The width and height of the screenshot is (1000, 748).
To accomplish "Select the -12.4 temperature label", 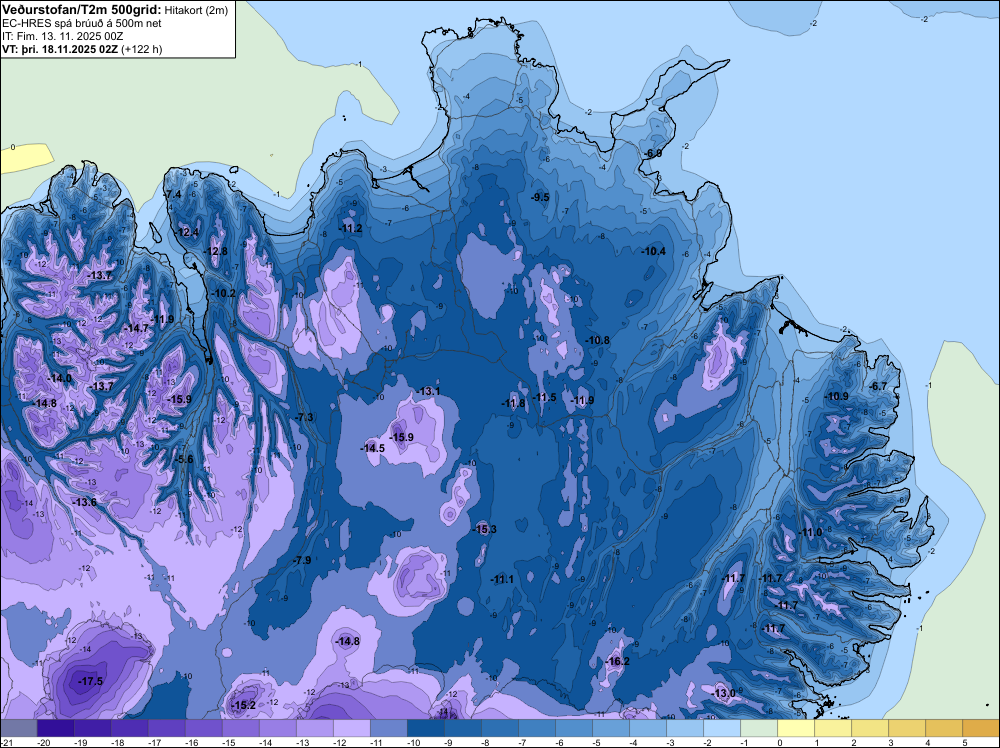I will (x=186, y=232).
